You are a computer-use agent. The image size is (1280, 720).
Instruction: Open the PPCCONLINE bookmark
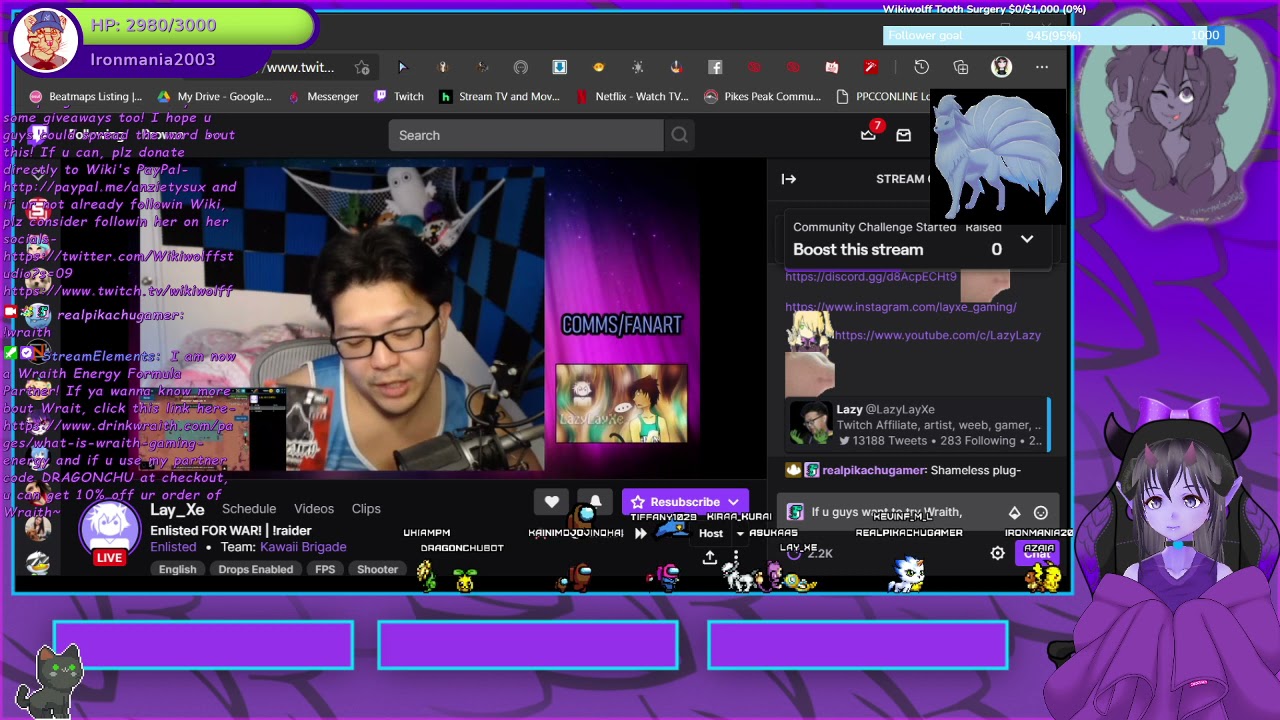point(882,97)
